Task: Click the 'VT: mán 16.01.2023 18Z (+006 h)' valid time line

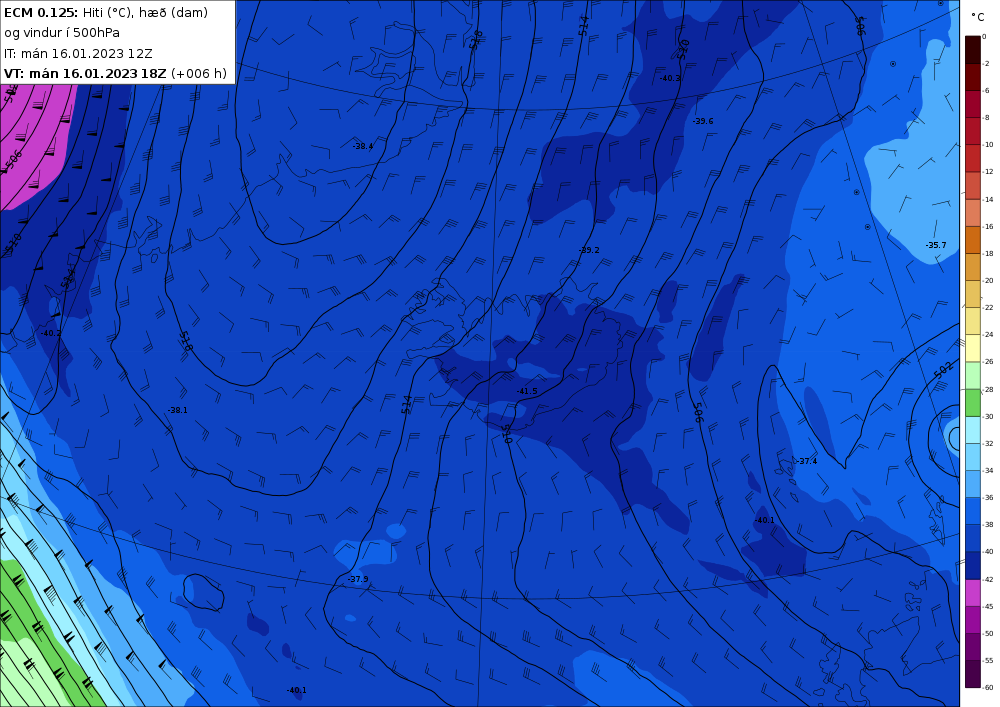Action: point(115,73)
